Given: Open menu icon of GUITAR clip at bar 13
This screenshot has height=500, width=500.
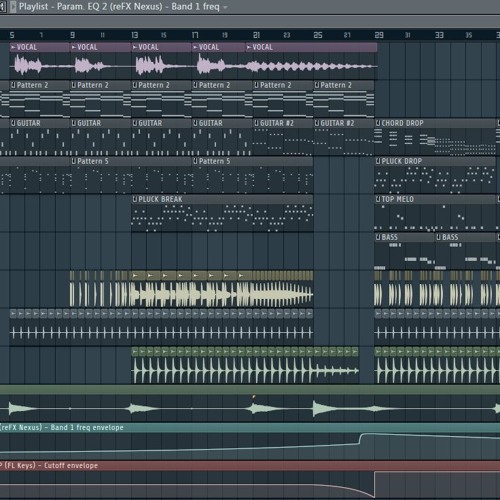Looking at the screenshot, I should tap(135, 123).
